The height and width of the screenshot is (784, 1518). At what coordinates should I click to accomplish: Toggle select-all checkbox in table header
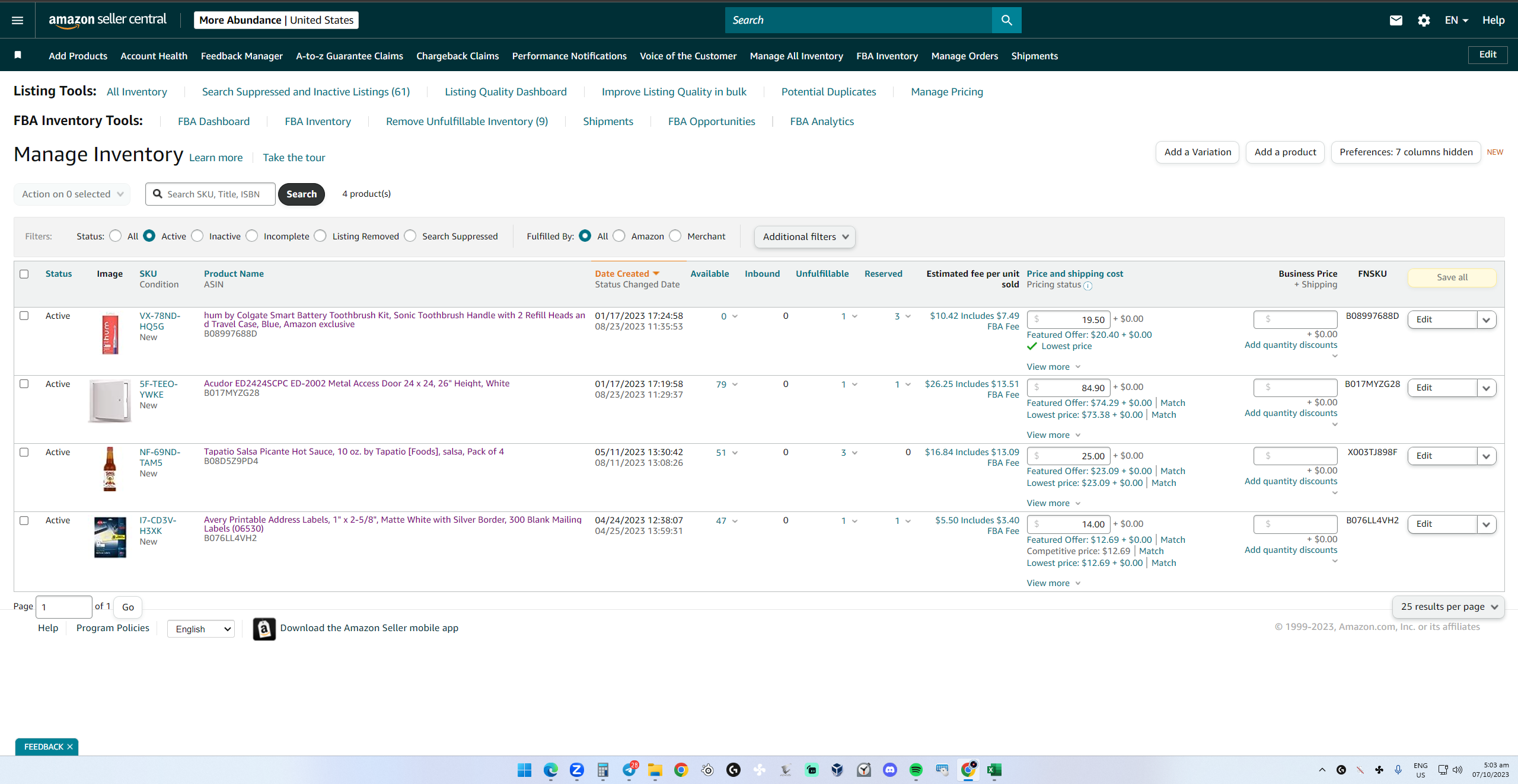(24, 274)
